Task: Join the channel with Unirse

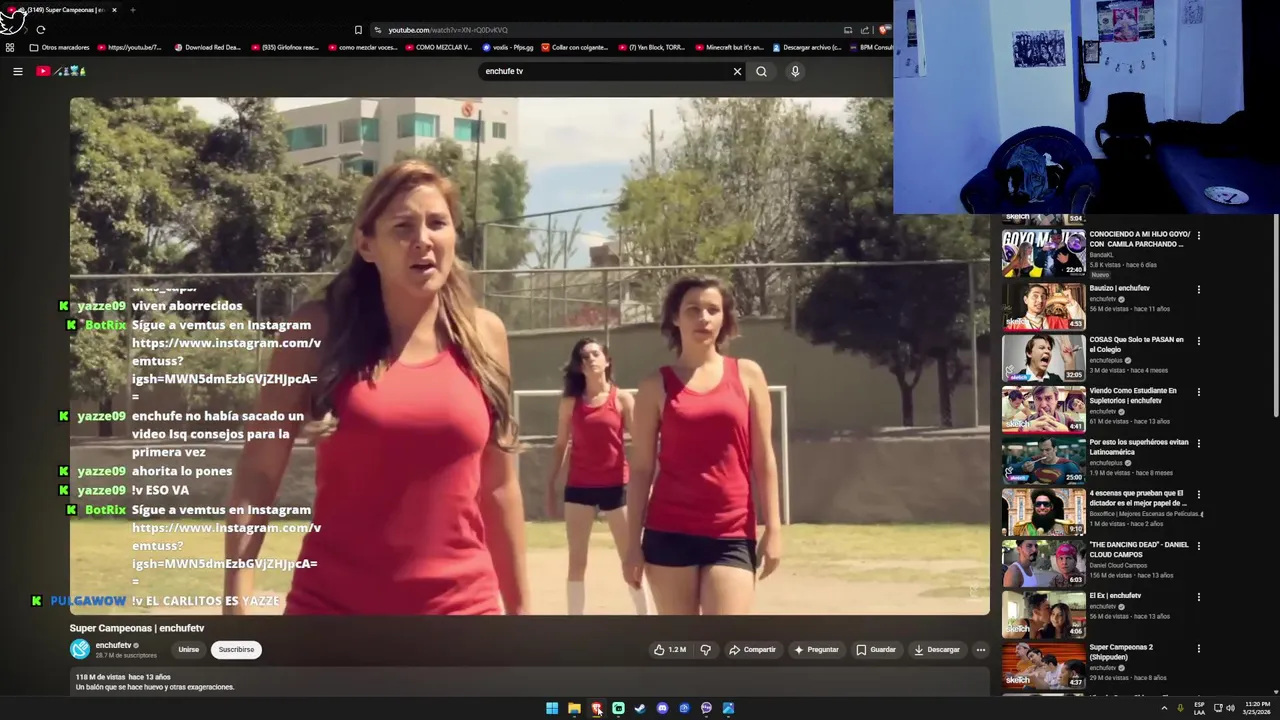Action: (x=189, y=650)
